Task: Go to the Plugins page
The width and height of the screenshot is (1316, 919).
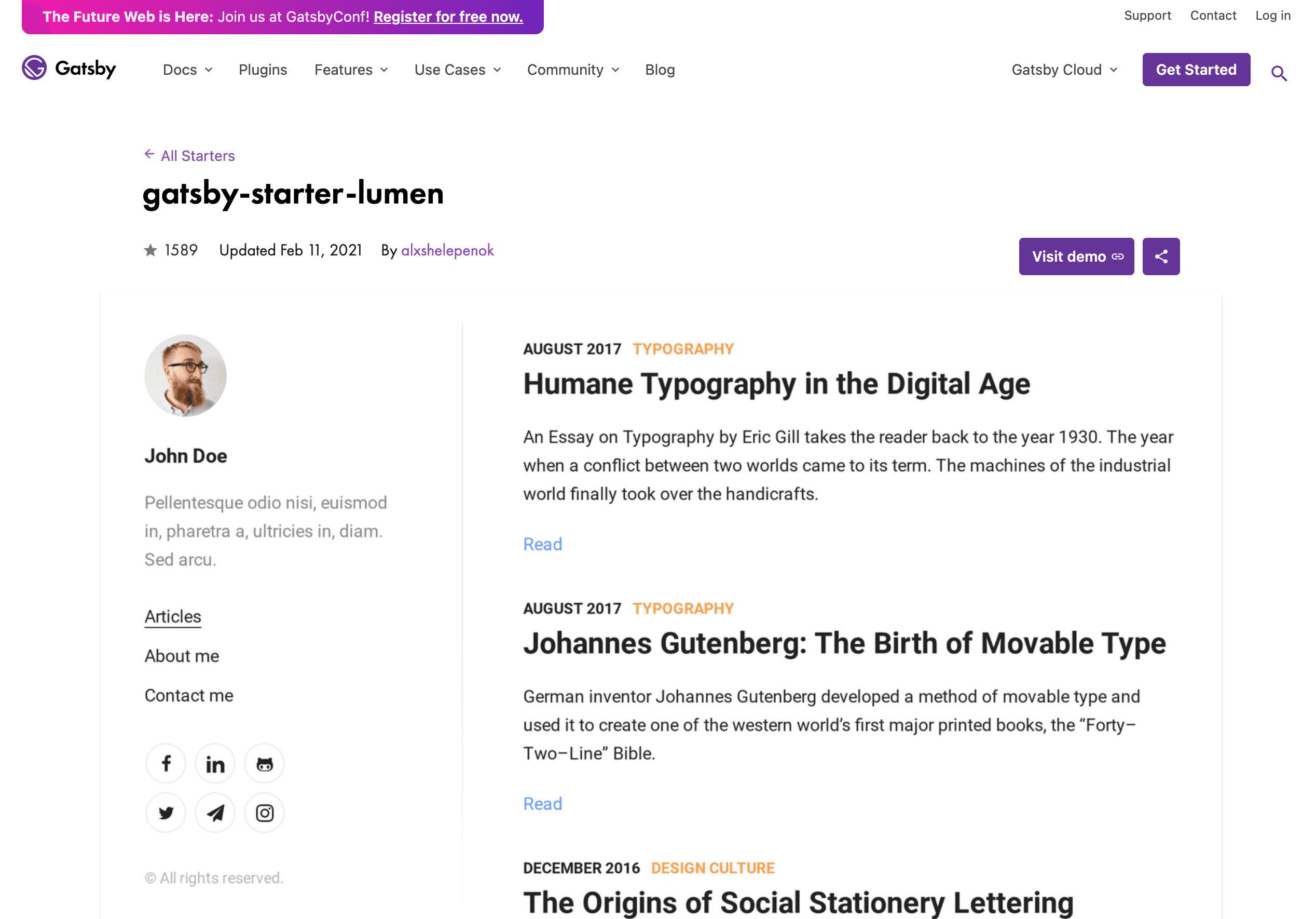Action: pos(263,70)
